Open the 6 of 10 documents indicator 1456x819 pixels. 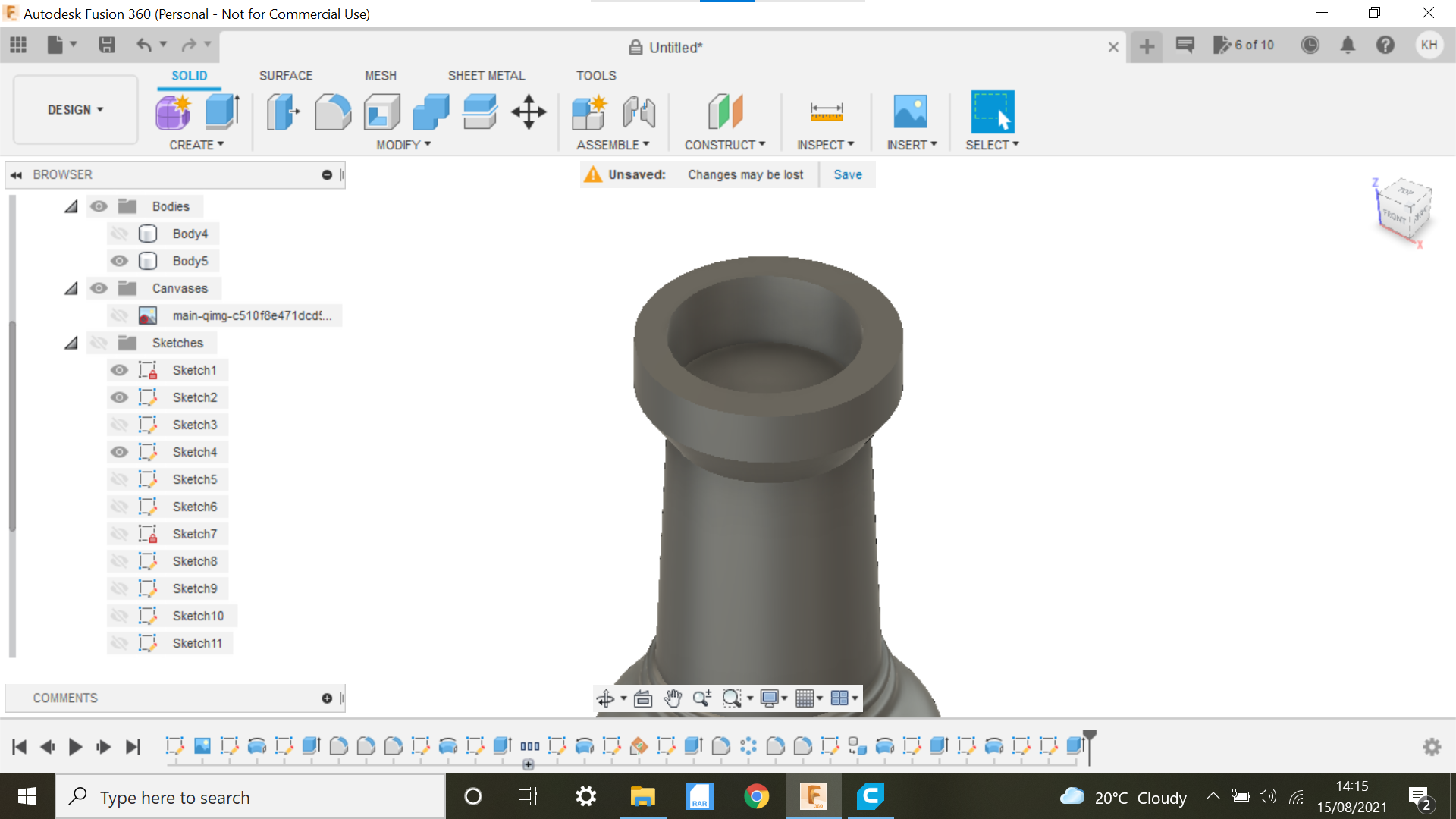coord(1244,45)
